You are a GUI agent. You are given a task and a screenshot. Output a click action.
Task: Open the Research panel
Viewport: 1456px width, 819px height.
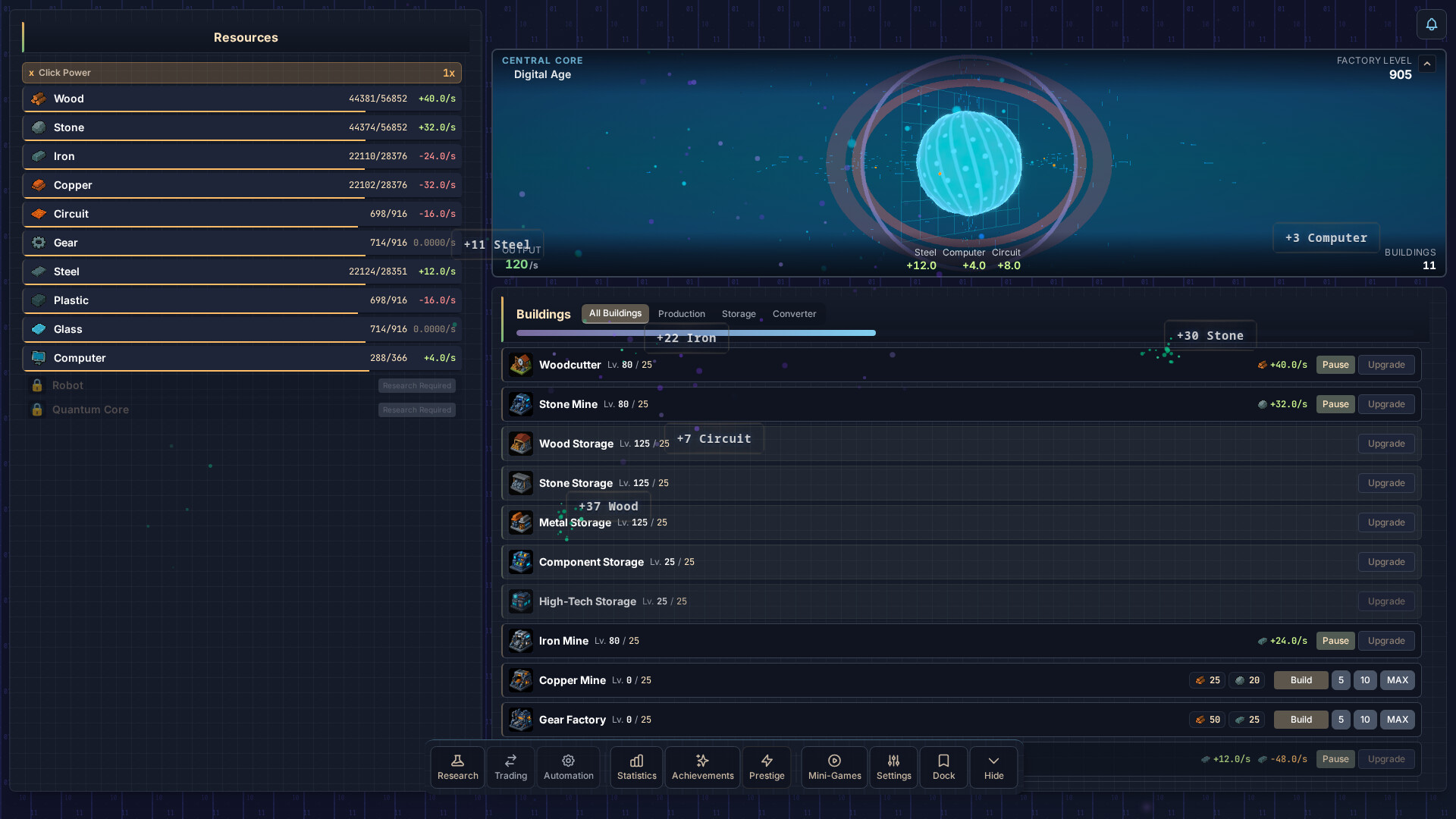[458, 767]
